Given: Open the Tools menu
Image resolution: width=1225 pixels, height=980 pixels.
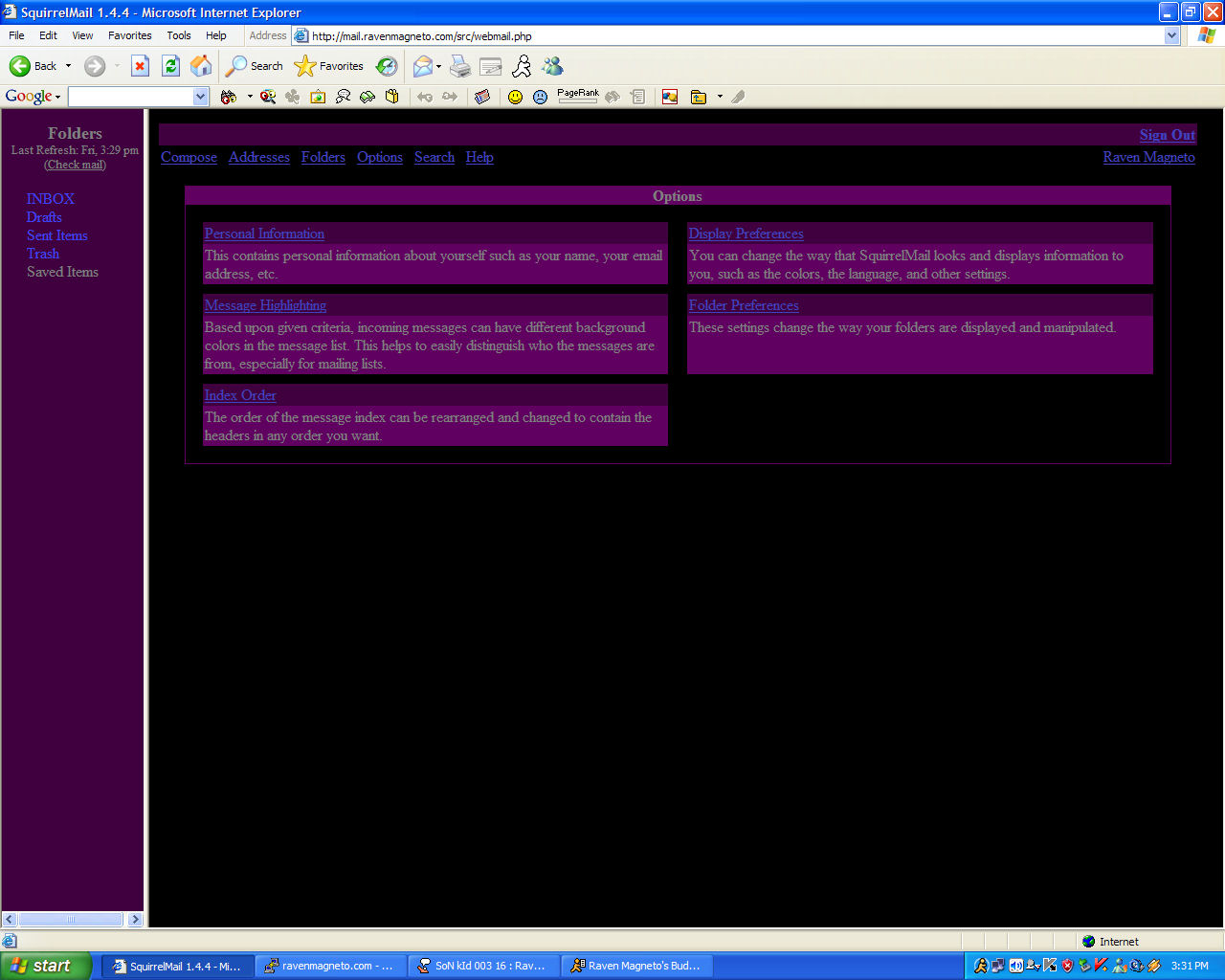Looking at the screenshot, I should (179, 35).
